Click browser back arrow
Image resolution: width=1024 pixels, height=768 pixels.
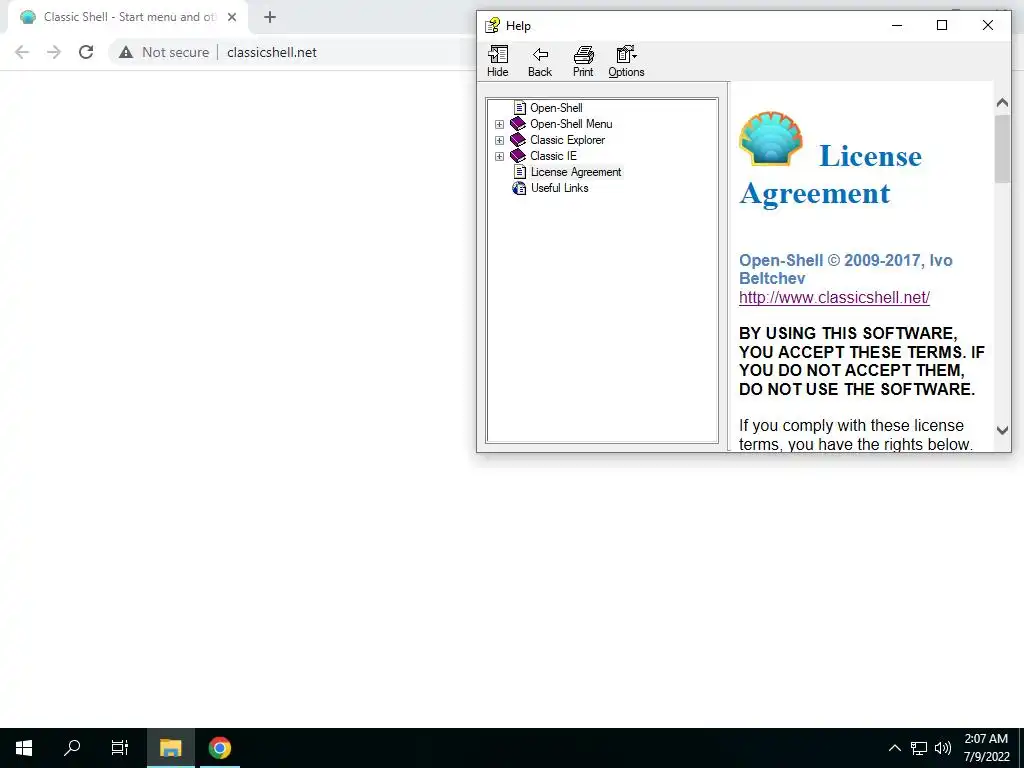click(x=22, y=52)
